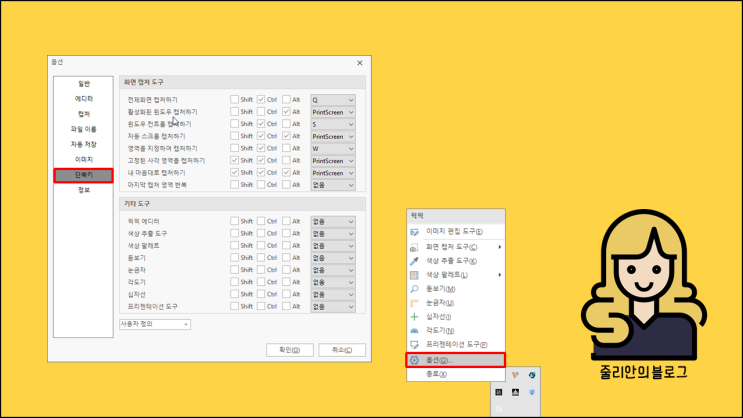Open 이미지 편집 도구 image editor icon in tray menu
743x418 pixels.
(x=414, y=232)
